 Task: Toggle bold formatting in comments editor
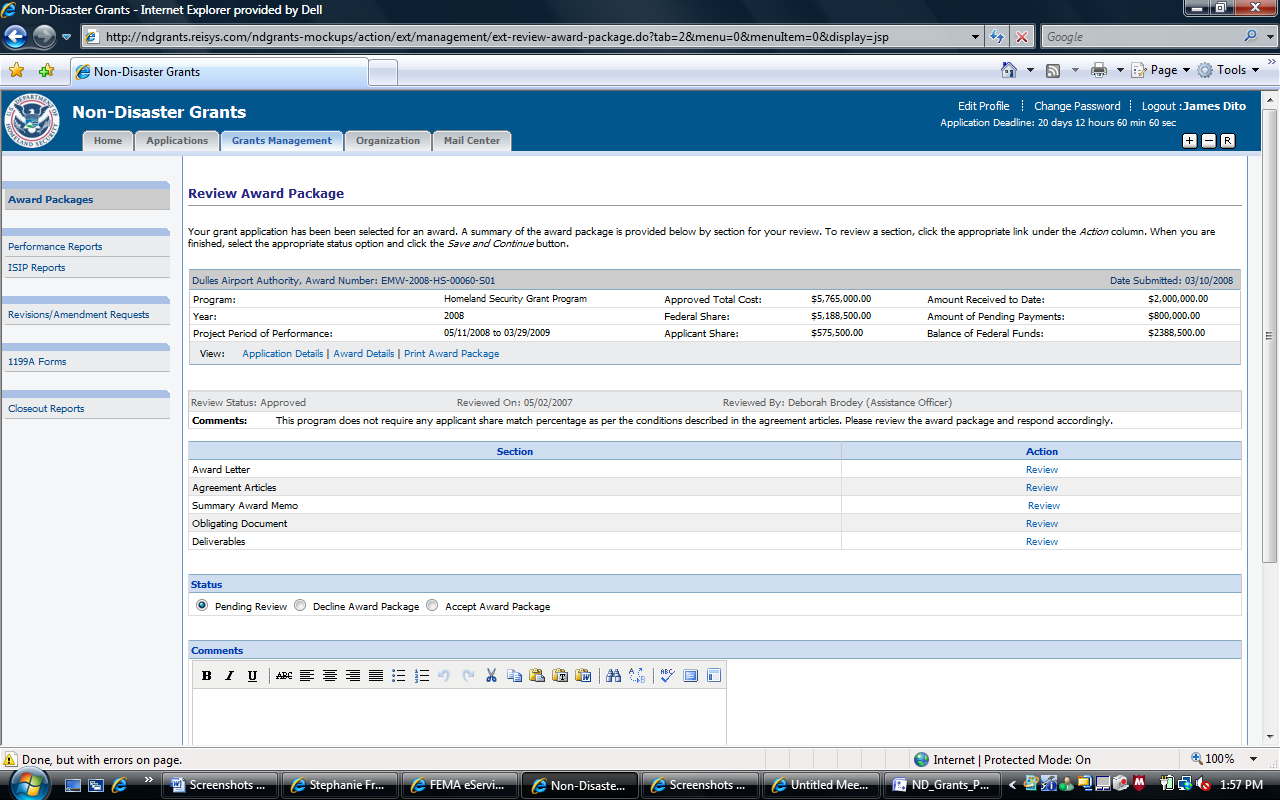(206, 676)
